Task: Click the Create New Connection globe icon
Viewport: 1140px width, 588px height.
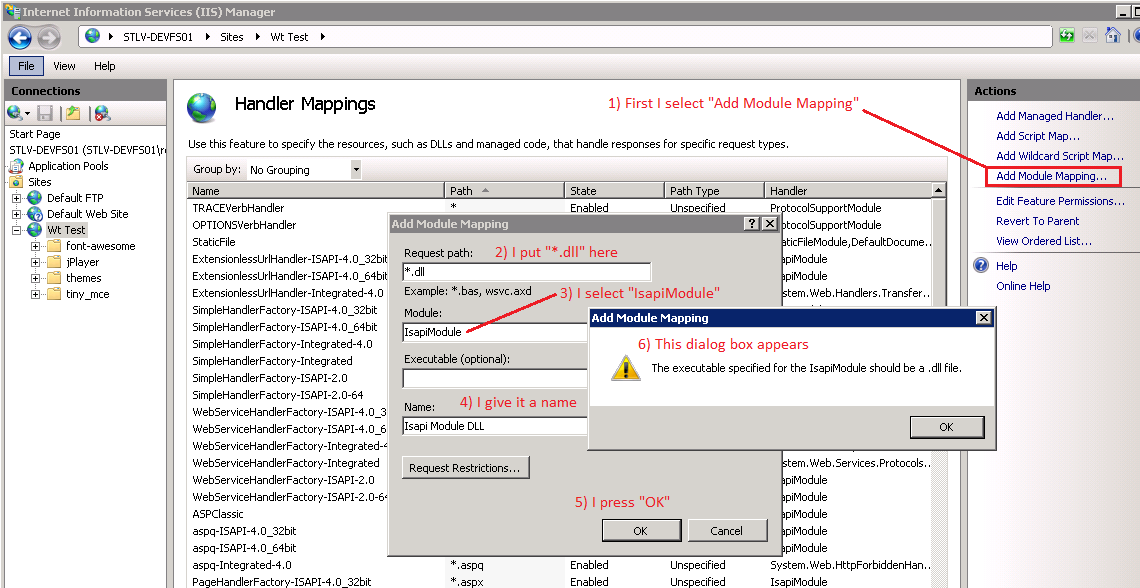Action: [x=16, y=114]
